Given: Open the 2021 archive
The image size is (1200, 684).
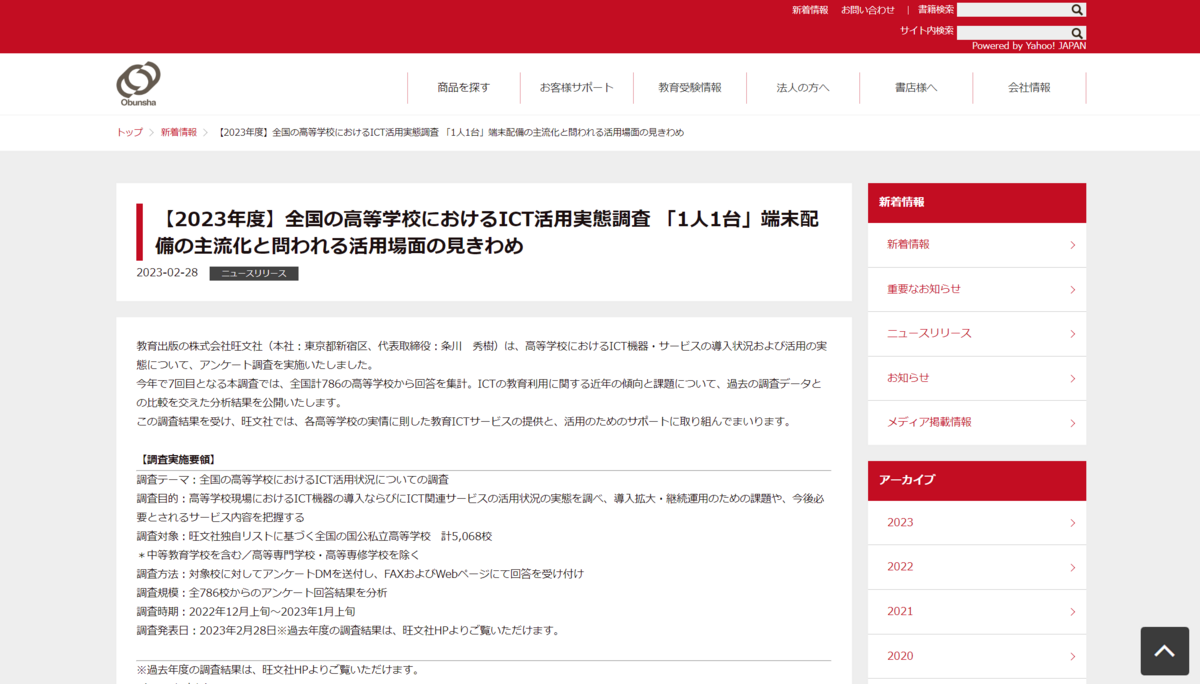Looking at the screenshot, I should (x=977, y=612).
